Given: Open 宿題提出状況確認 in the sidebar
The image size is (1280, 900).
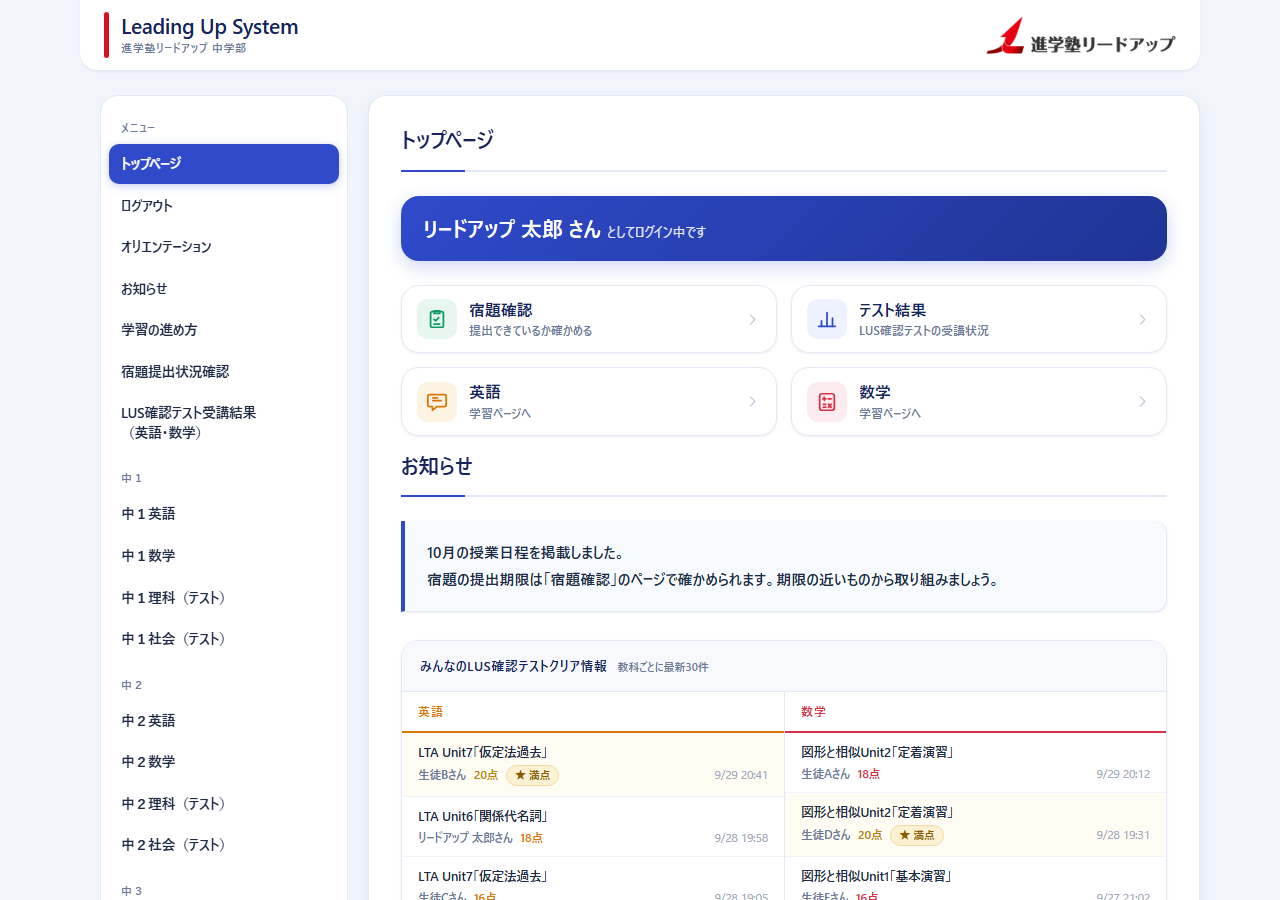Looking at the screenshot, I should pos(224,371).
